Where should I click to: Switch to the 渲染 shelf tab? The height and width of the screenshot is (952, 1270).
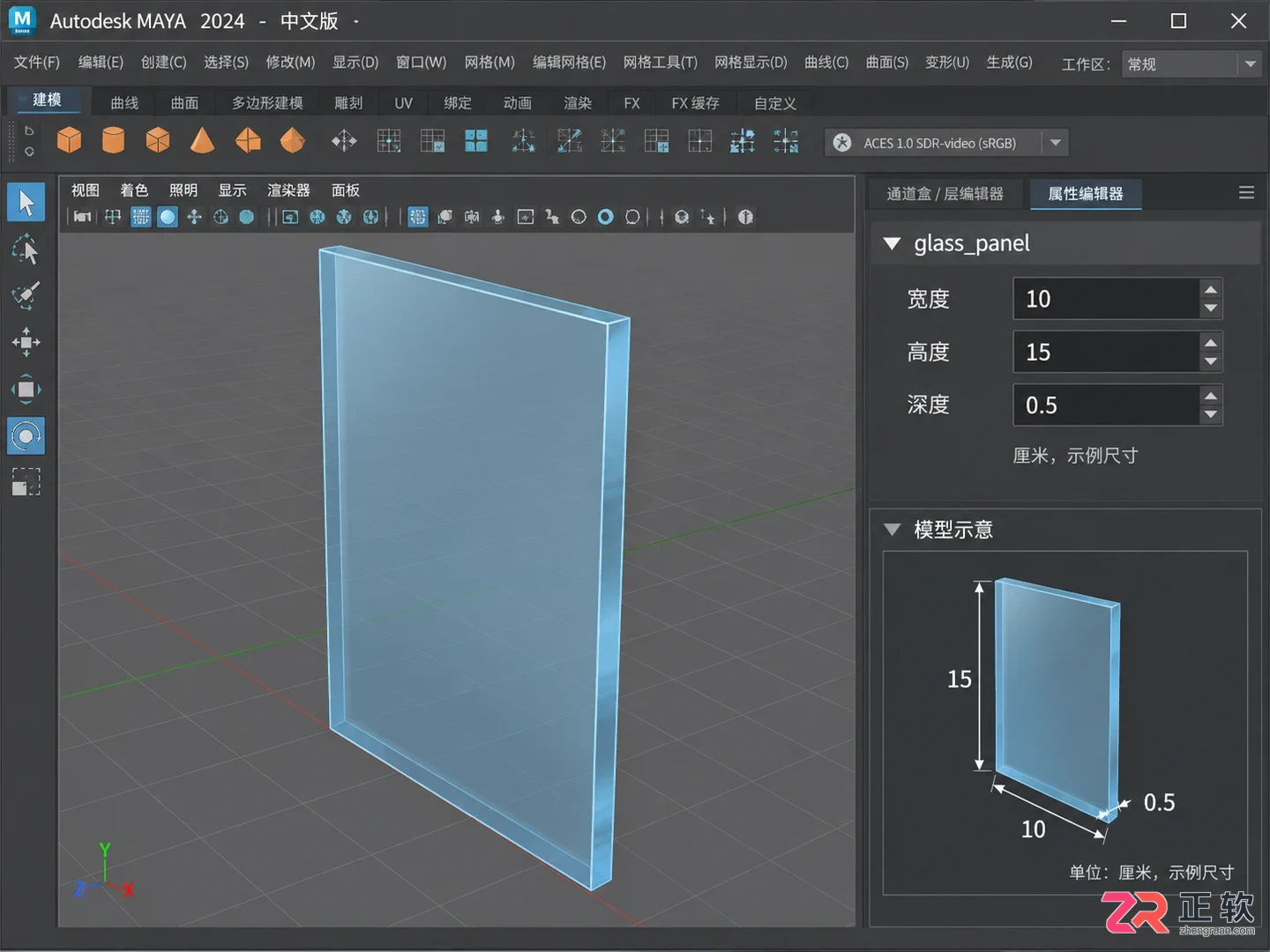point(578,103)
